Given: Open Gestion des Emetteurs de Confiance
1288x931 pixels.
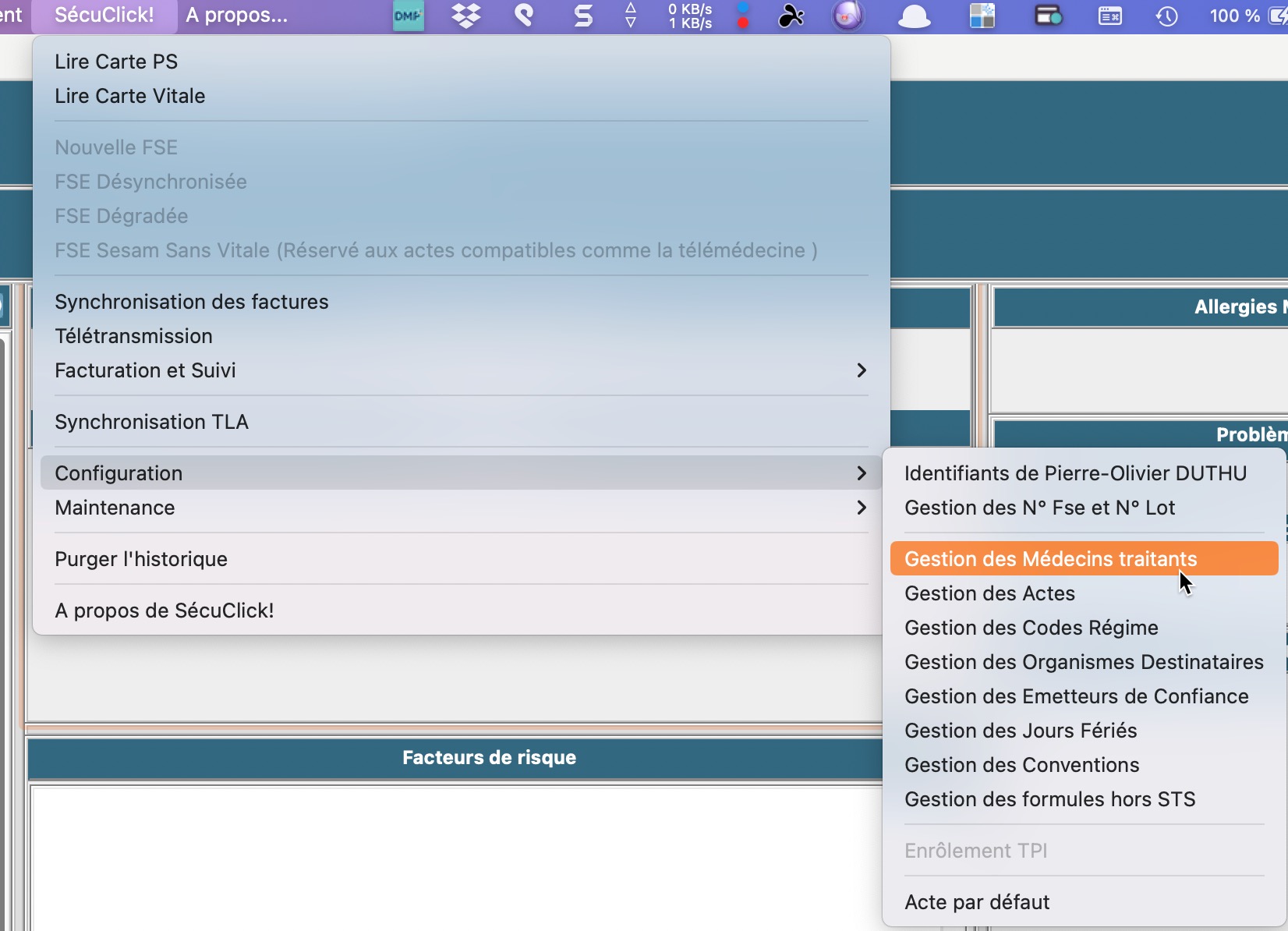Looking at the screenshot, I should click(1085, 696).
